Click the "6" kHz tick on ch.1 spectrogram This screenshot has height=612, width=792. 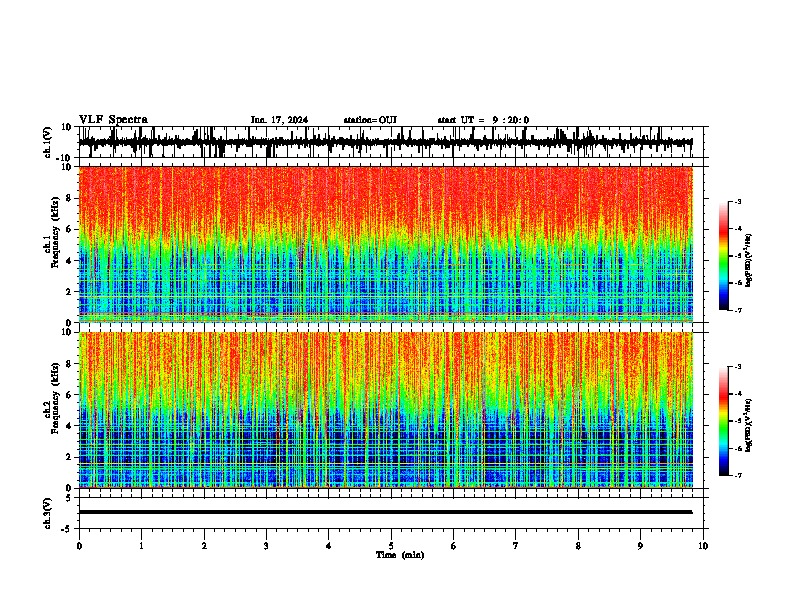coord(69,229)
